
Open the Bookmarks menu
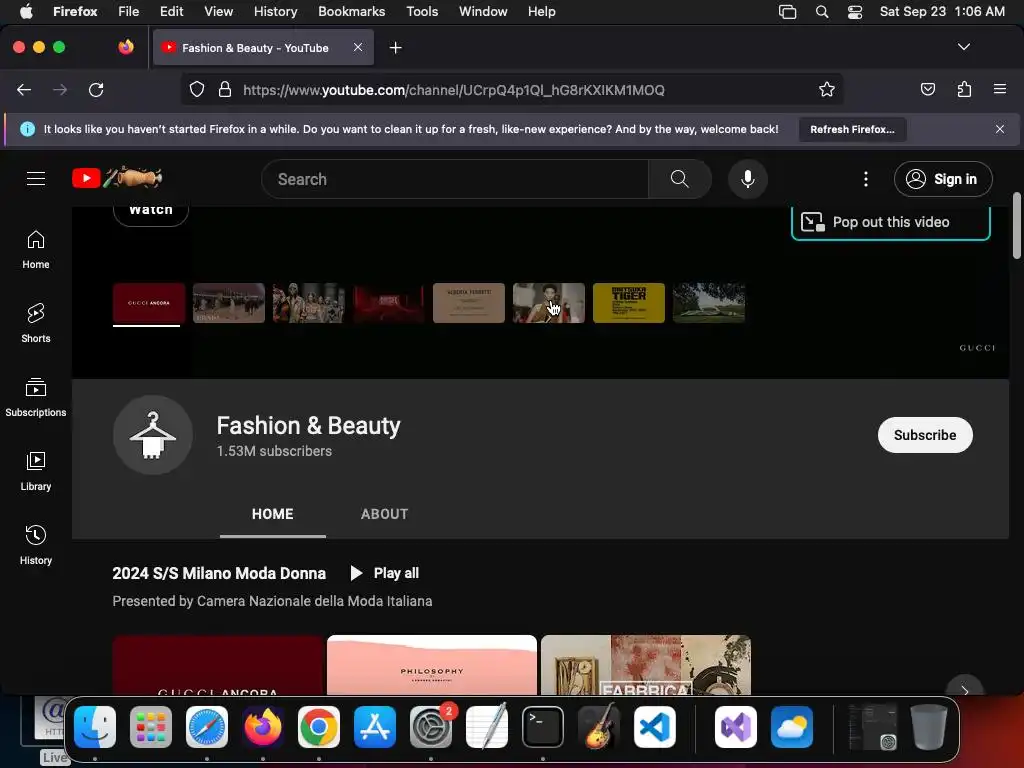tap(351, 12)
